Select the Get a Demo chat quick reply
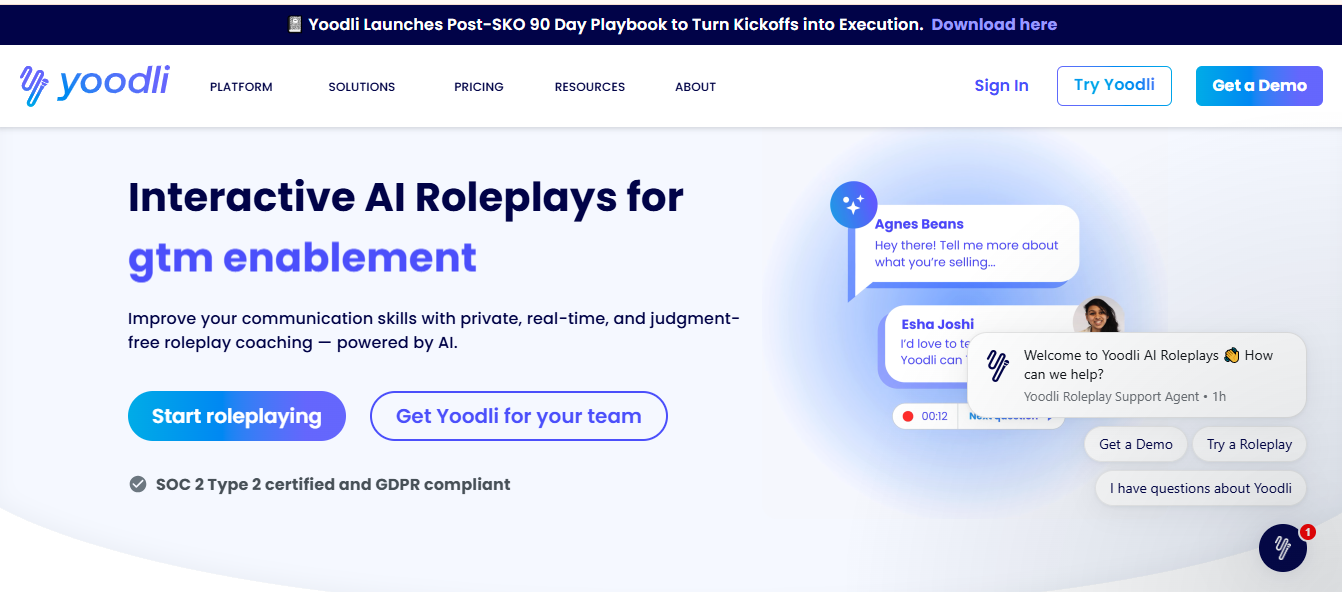This screenshot has width=1342, height=592. [1136, 444]
